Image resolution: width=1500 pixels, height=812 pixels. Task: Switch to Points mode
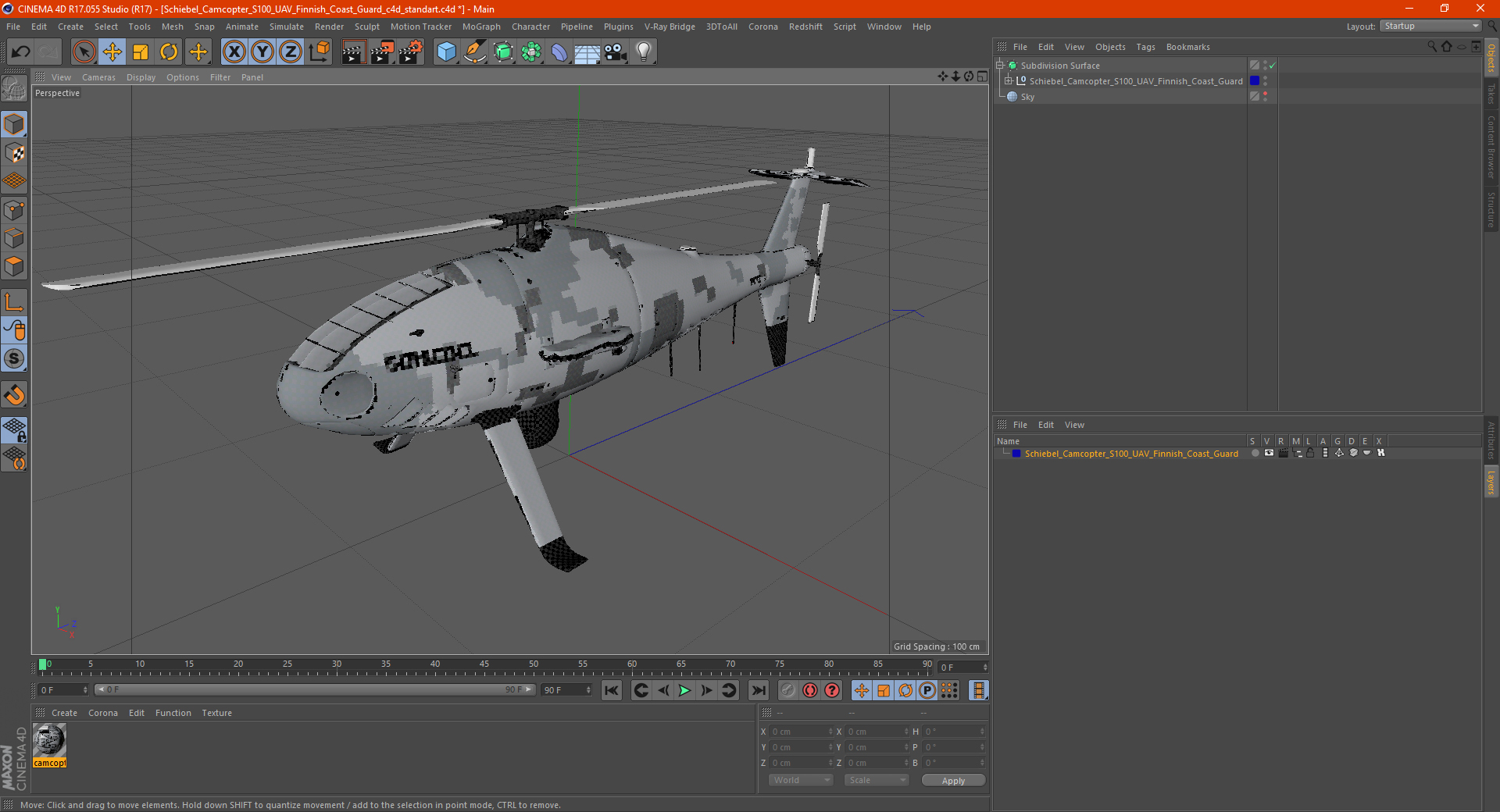14,210
